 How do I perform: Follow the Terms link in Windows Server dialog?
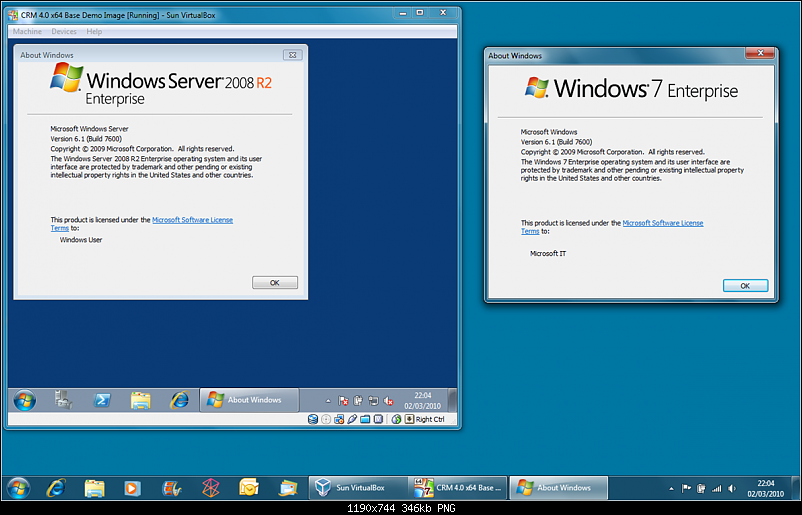pos(59,228)
